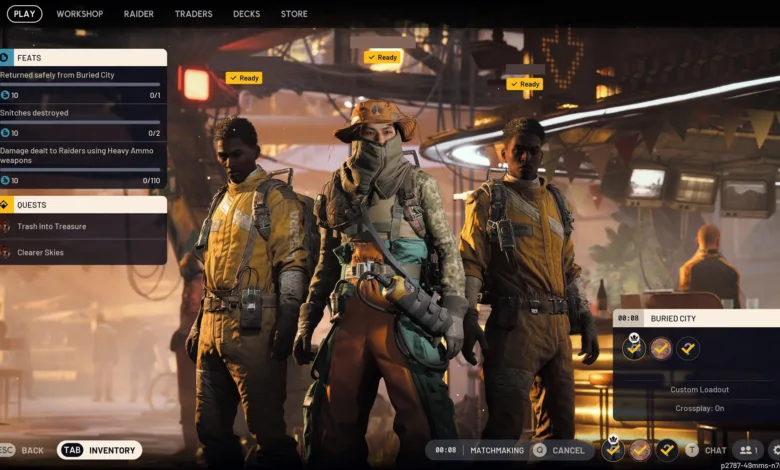The width and height of the screenshot is (780, 470).
Task: Open the party members icon showing 1
Action: (747, 450)
